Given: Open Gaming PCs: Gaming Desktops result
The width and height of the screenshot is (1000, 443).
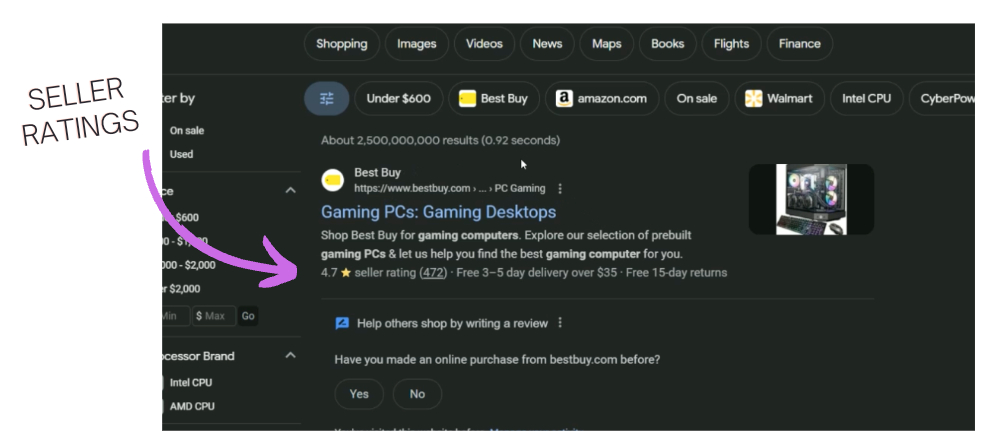Looking at the screenshot, I should [438, 212].
